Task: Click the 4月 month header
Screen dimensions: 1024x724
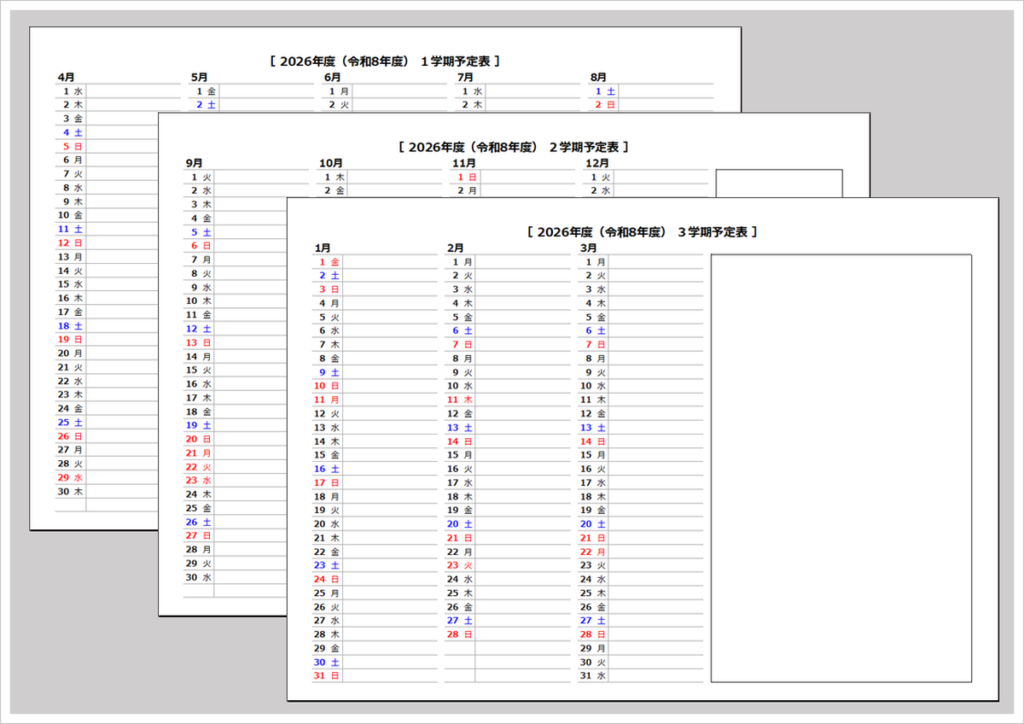Action: tap(65, 75)
